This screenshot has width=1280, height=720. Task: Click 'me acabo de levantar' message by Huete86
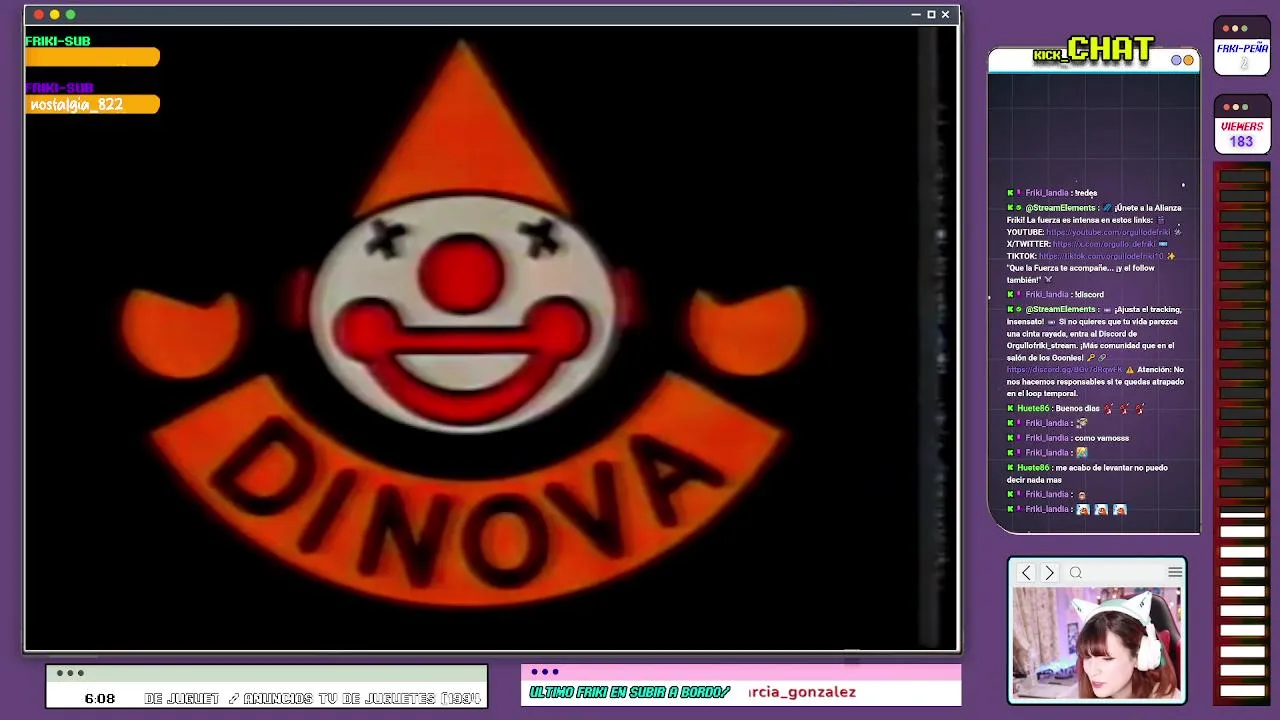click(1087, 474)
